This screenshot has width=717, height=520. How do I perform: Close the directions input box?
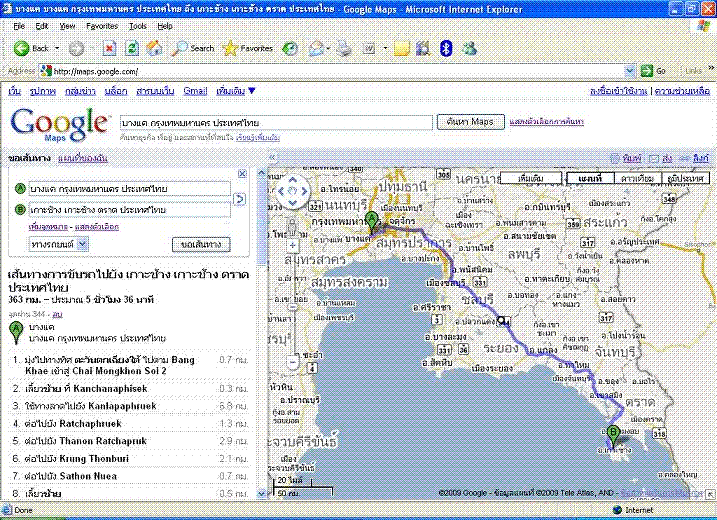(242, 173)
